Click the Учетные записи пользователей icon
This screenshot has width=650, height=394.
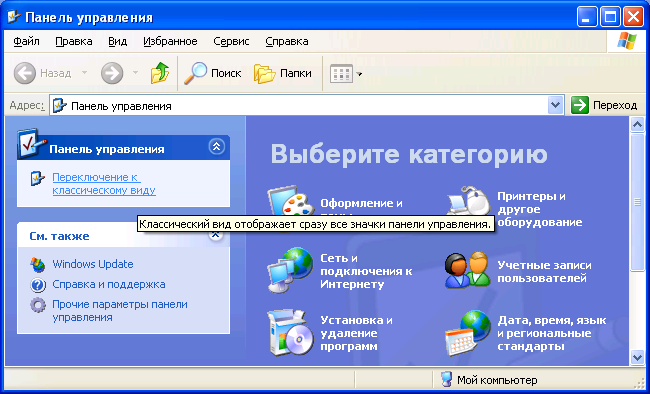pos(467,270)
